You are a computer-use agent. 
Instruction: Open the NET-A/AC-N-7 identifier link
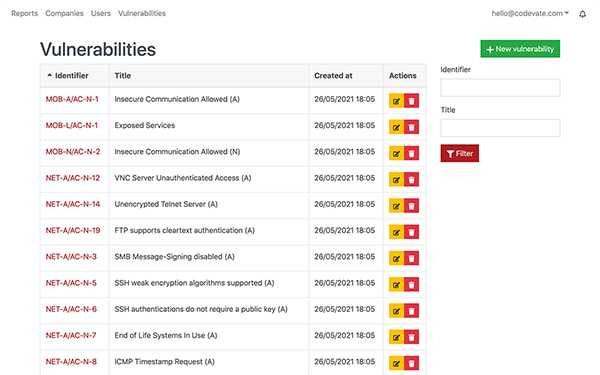71,336
